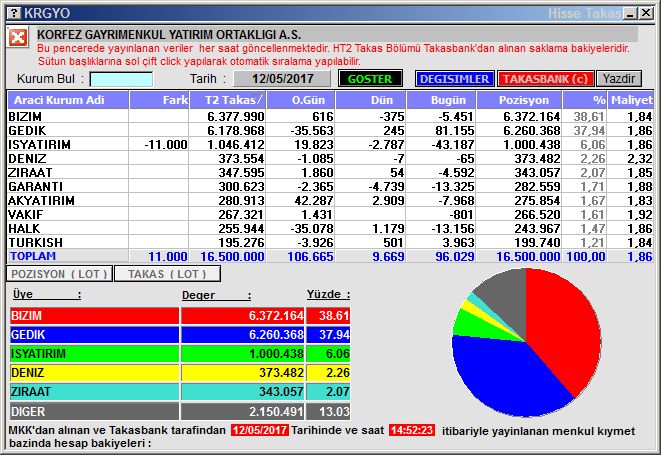Image resolution: width=661 pixels, height=455 pixels.
Task: Click into the Kurum Bul search field
Action: click(x=121, y=79)
